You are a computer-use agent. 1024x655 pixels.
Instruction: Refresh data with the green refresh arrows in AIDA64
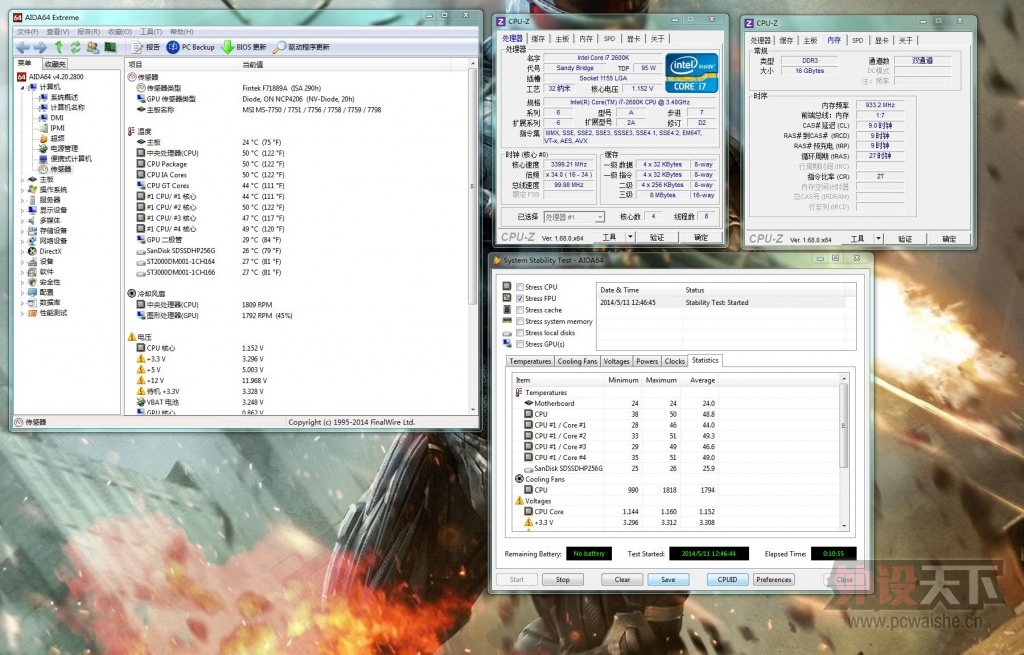pyautogui.click(x=76, y=47)
